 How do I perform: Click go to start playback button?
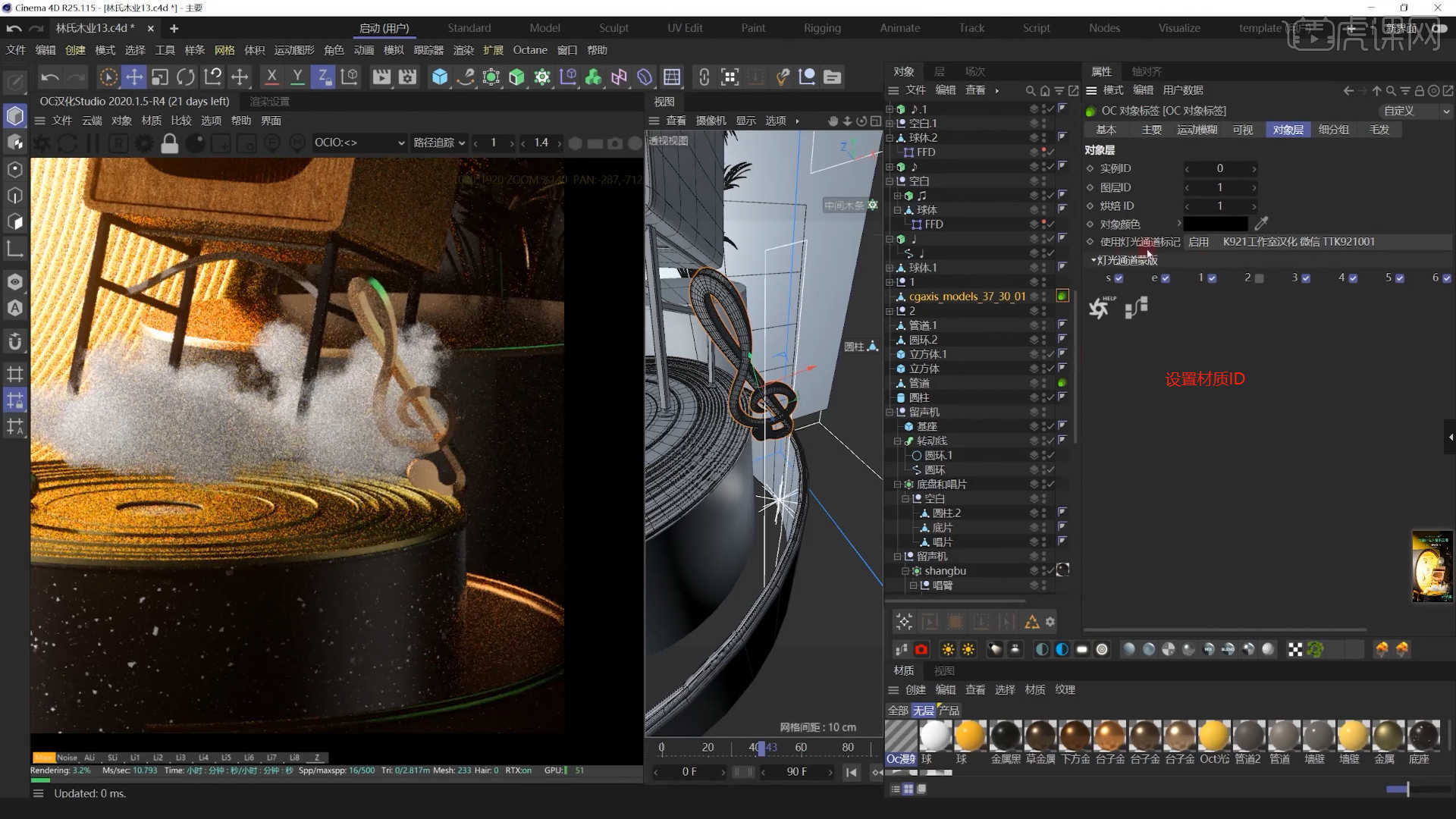[x=852, y=772]
